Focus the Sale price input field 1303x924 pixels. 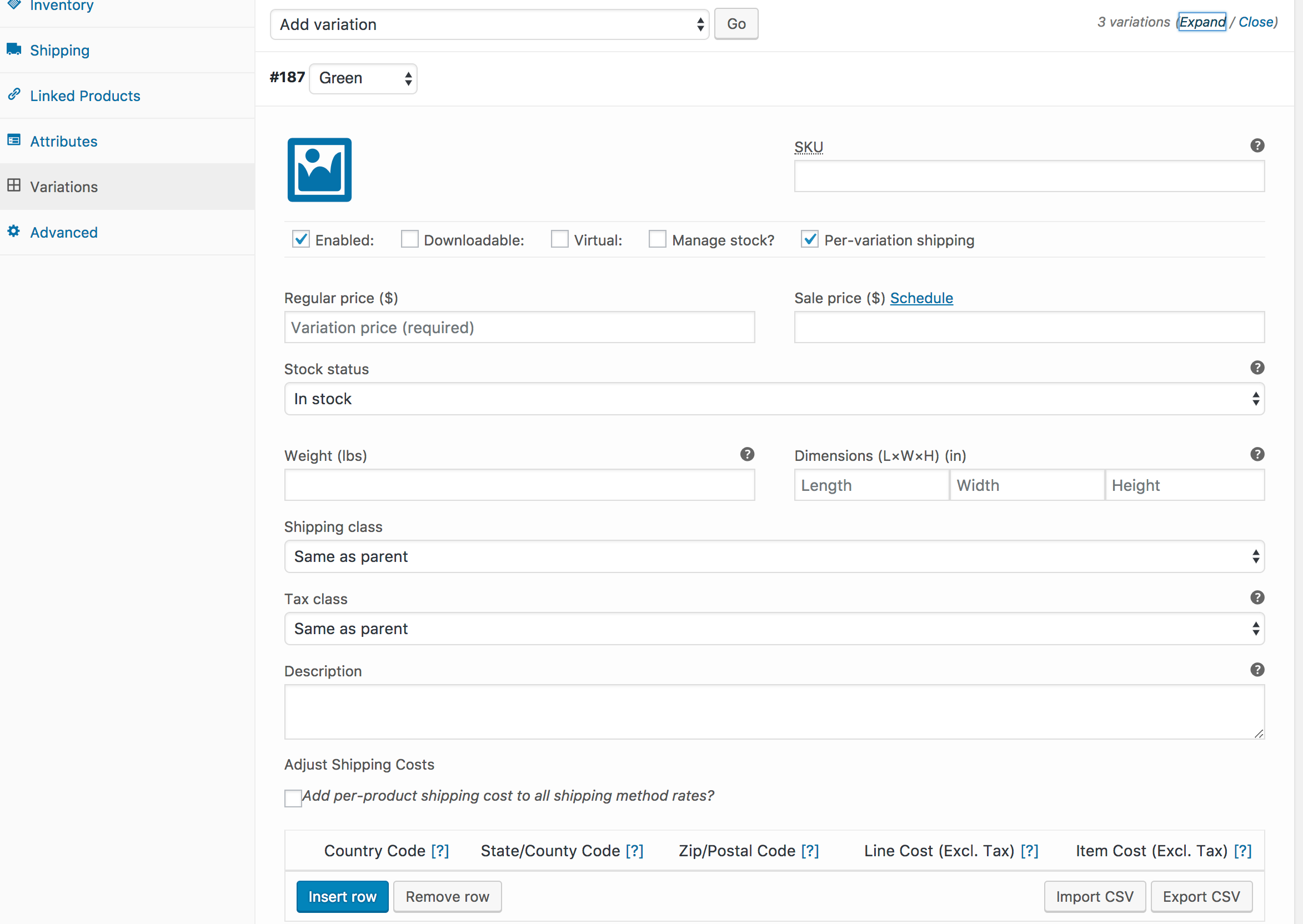click(1029, 327)
